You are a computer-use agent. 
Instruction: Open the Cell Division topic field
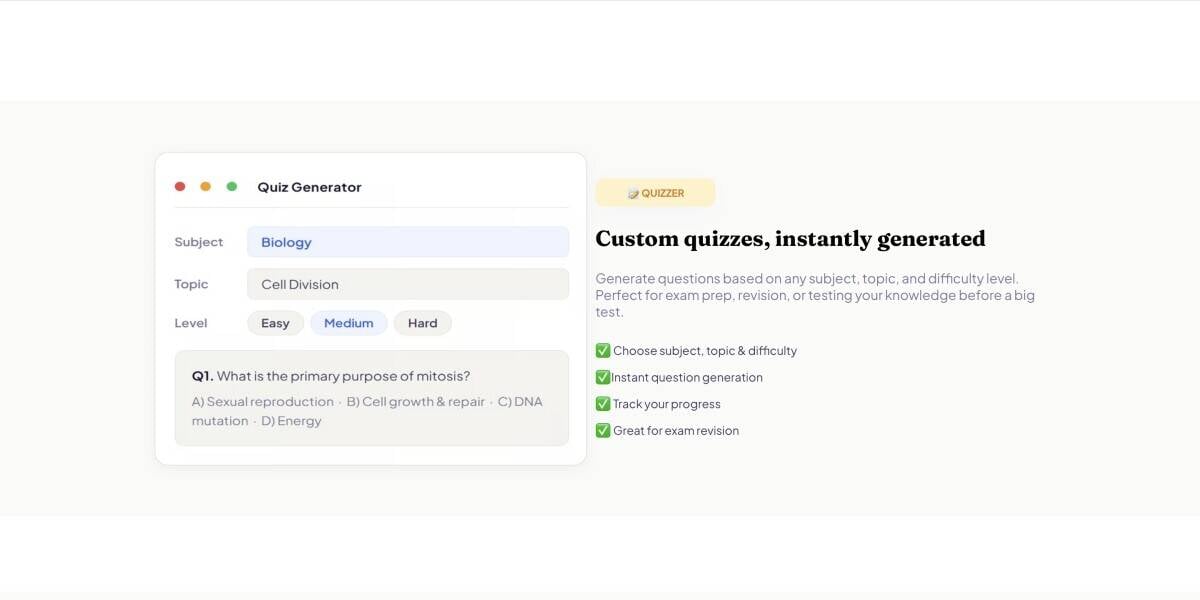point(408,284)
